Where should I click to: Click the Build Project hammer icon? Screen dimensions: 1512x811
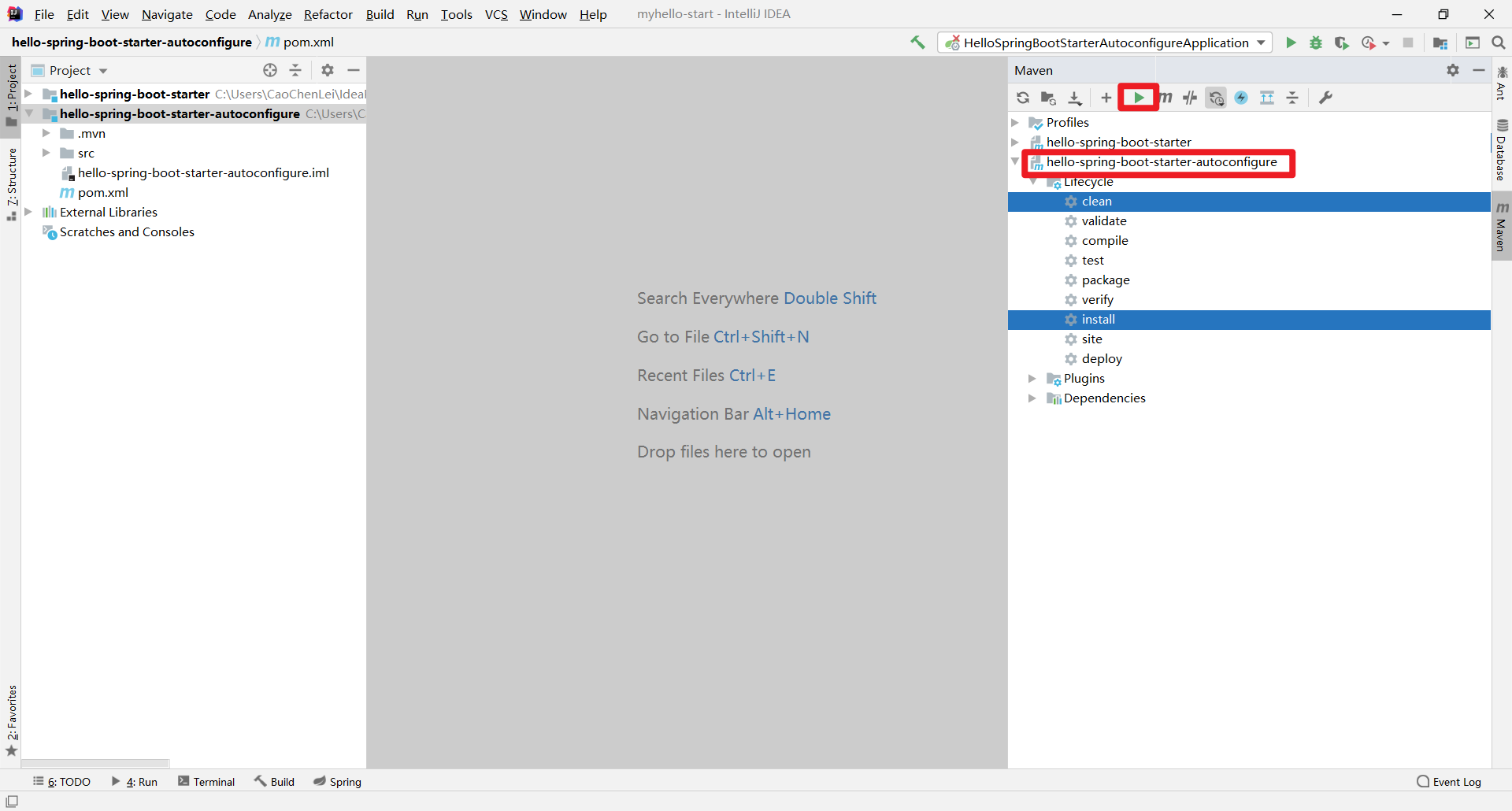point(917,43)
